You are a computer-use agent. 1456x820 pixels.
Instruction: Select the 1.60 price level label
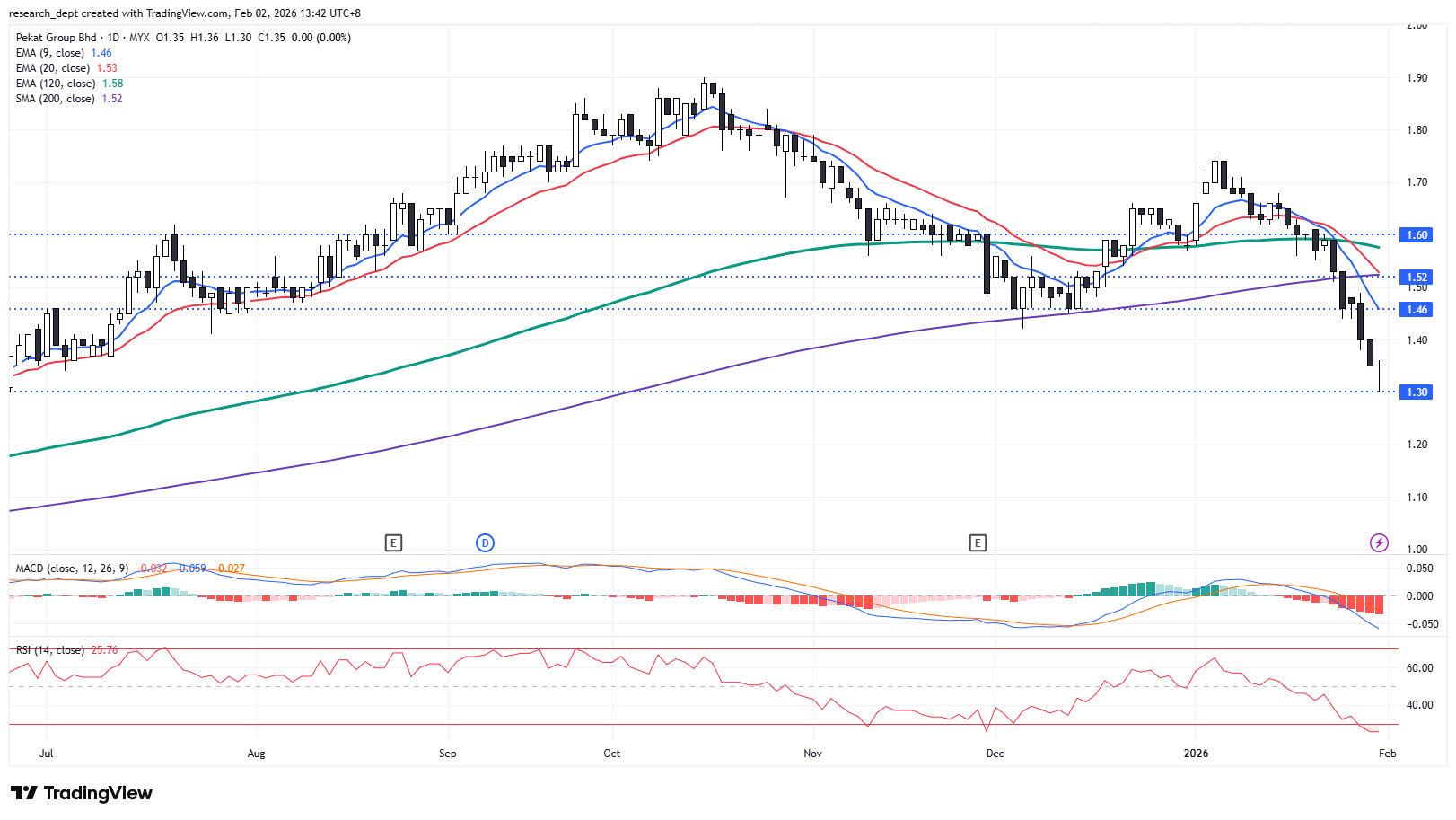1417,235
